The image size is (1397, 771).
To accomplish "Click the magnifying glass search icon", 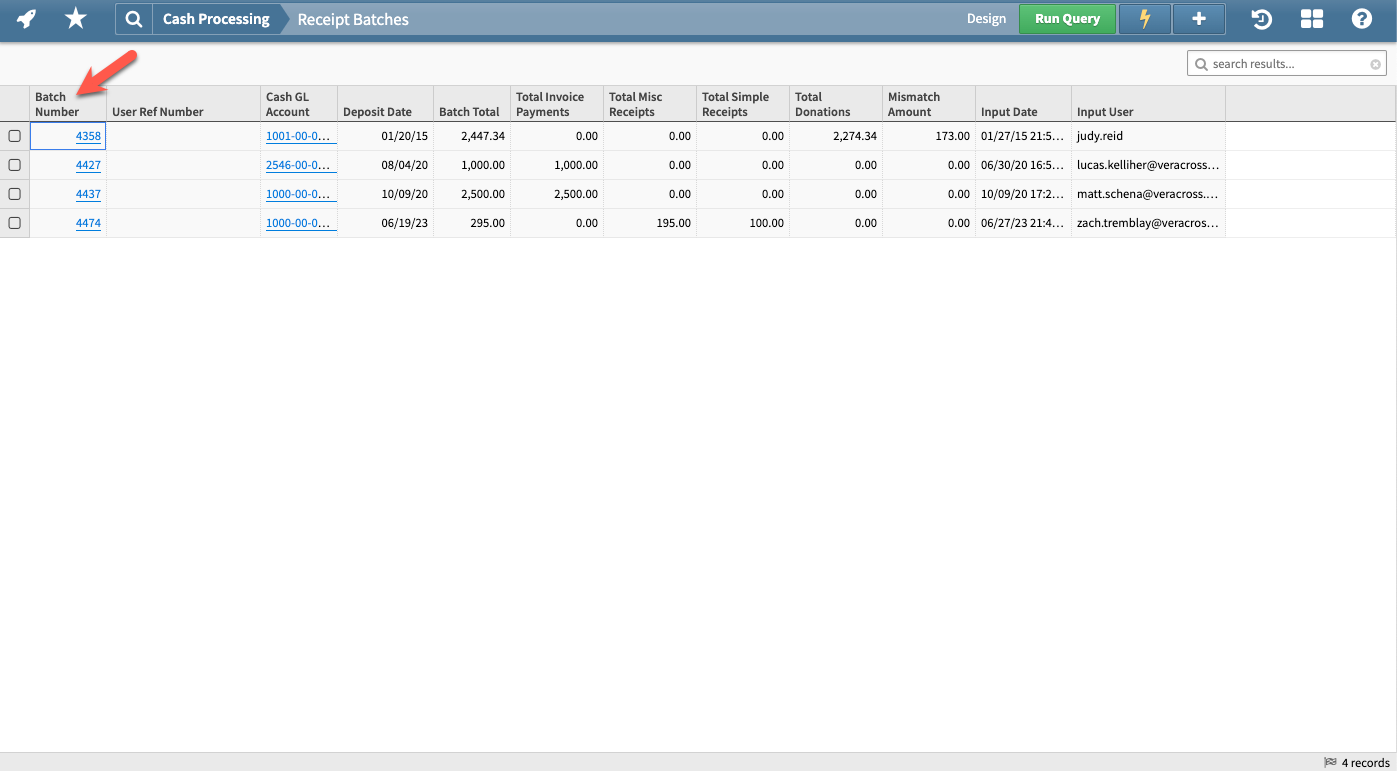I will point(133,18).
